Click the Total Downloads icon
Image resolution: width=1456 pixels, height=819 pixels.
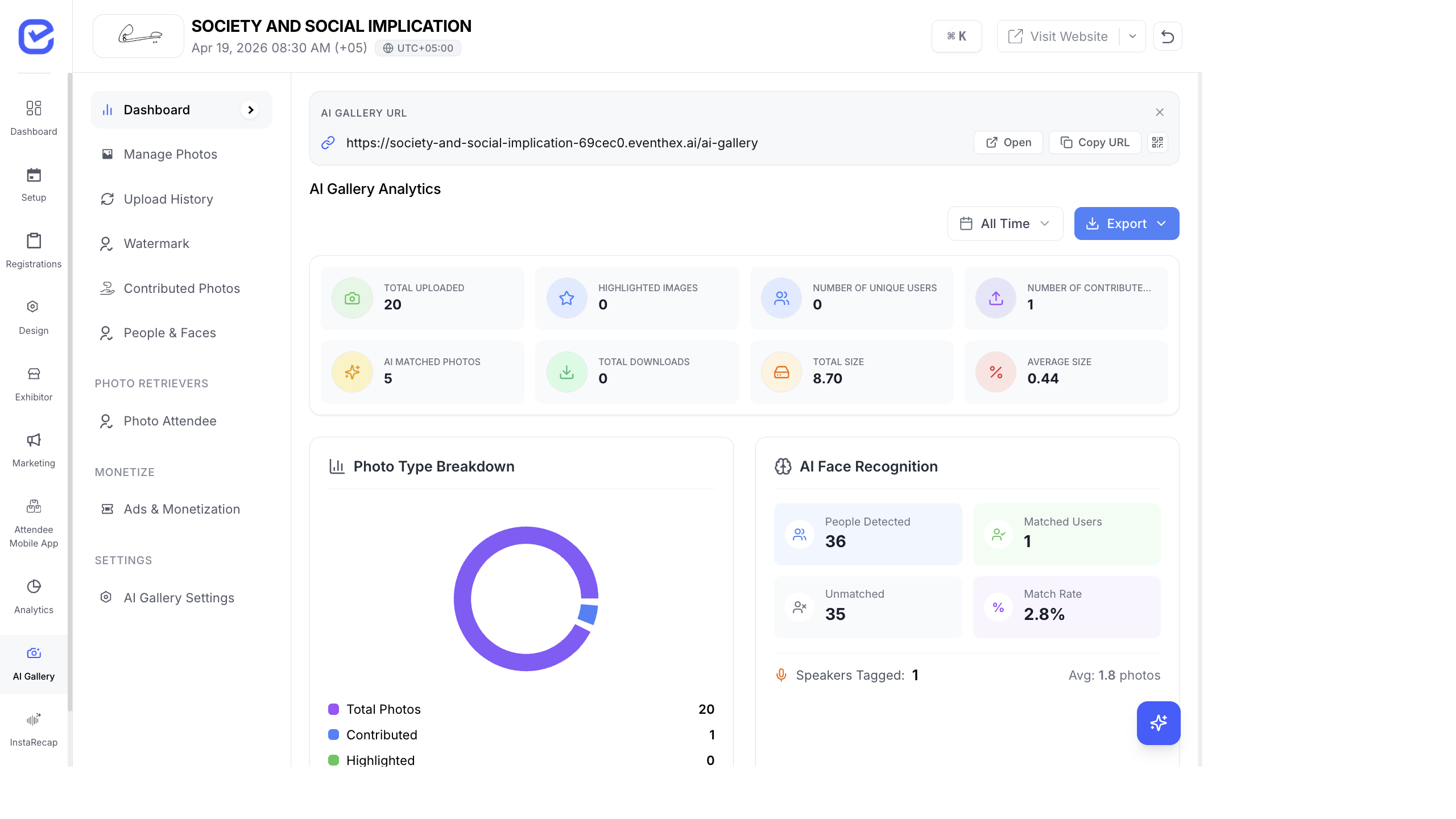566,372
